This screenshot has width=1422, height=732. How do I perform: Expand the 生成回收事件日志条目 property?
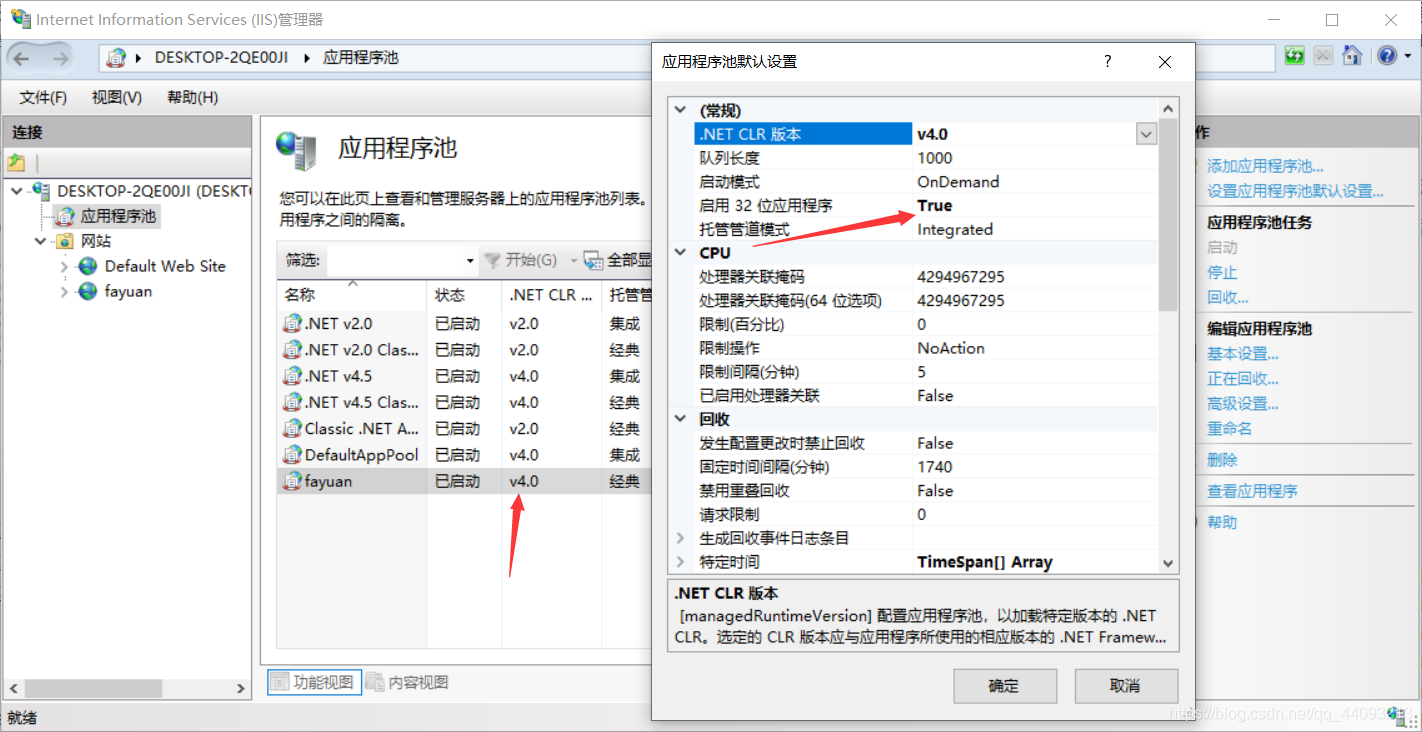[x=681, y=538]
